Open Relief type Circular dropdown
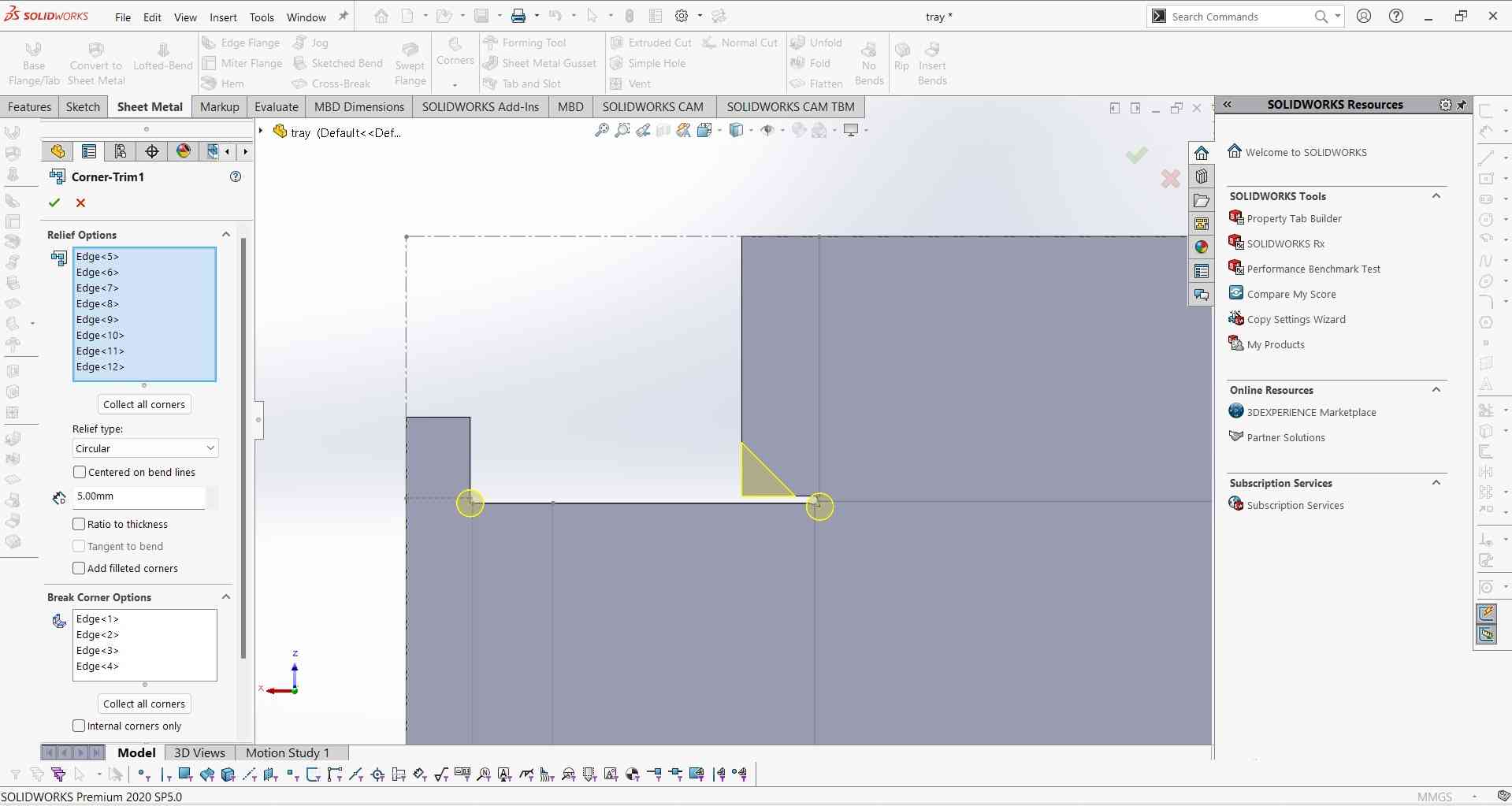 pyautogui.click(x=145, y=448)
